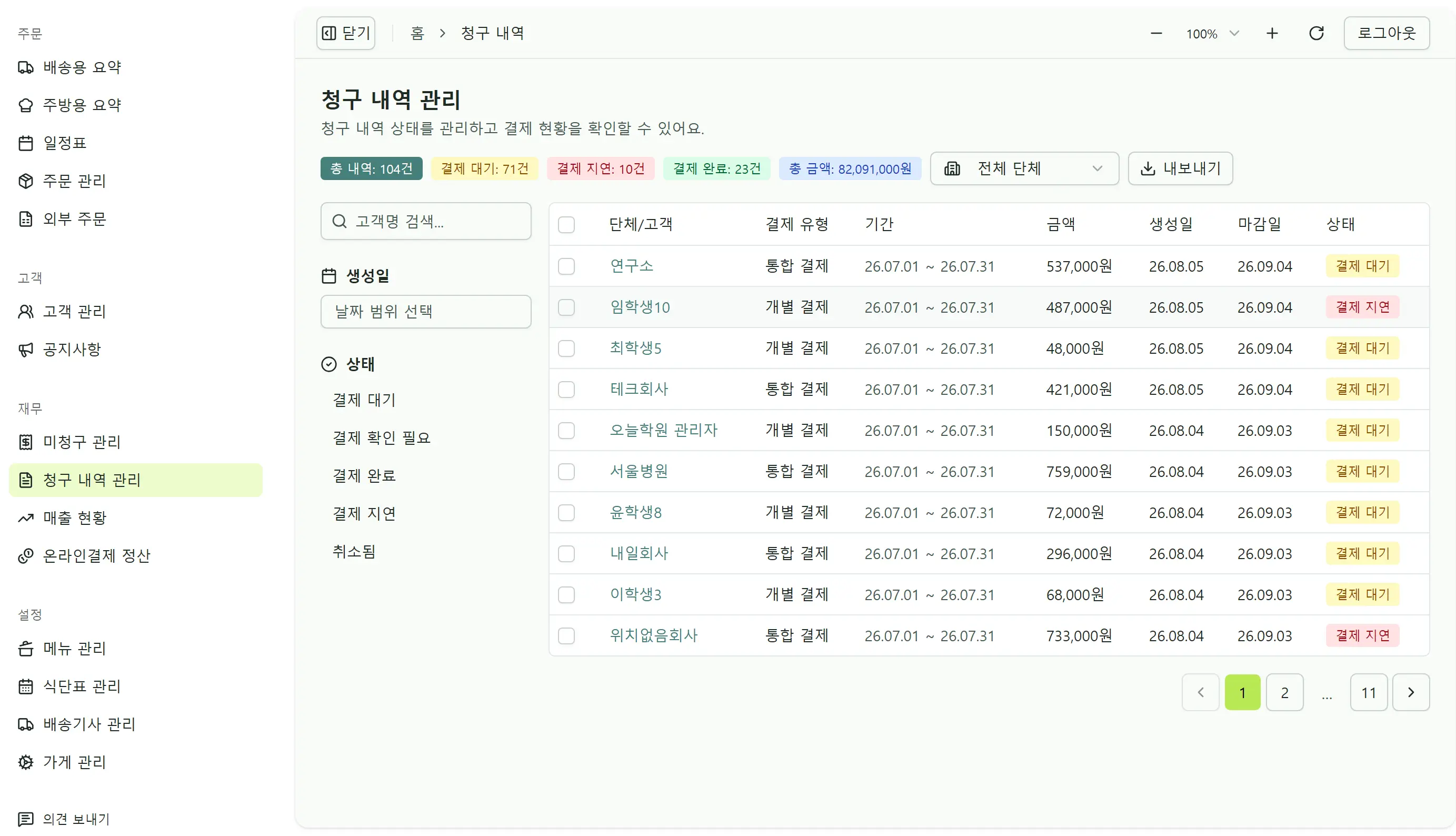This screenshot has width=1456, height=836.
Task: Click the 로그아웃 button
Action: pos(1387,33)
